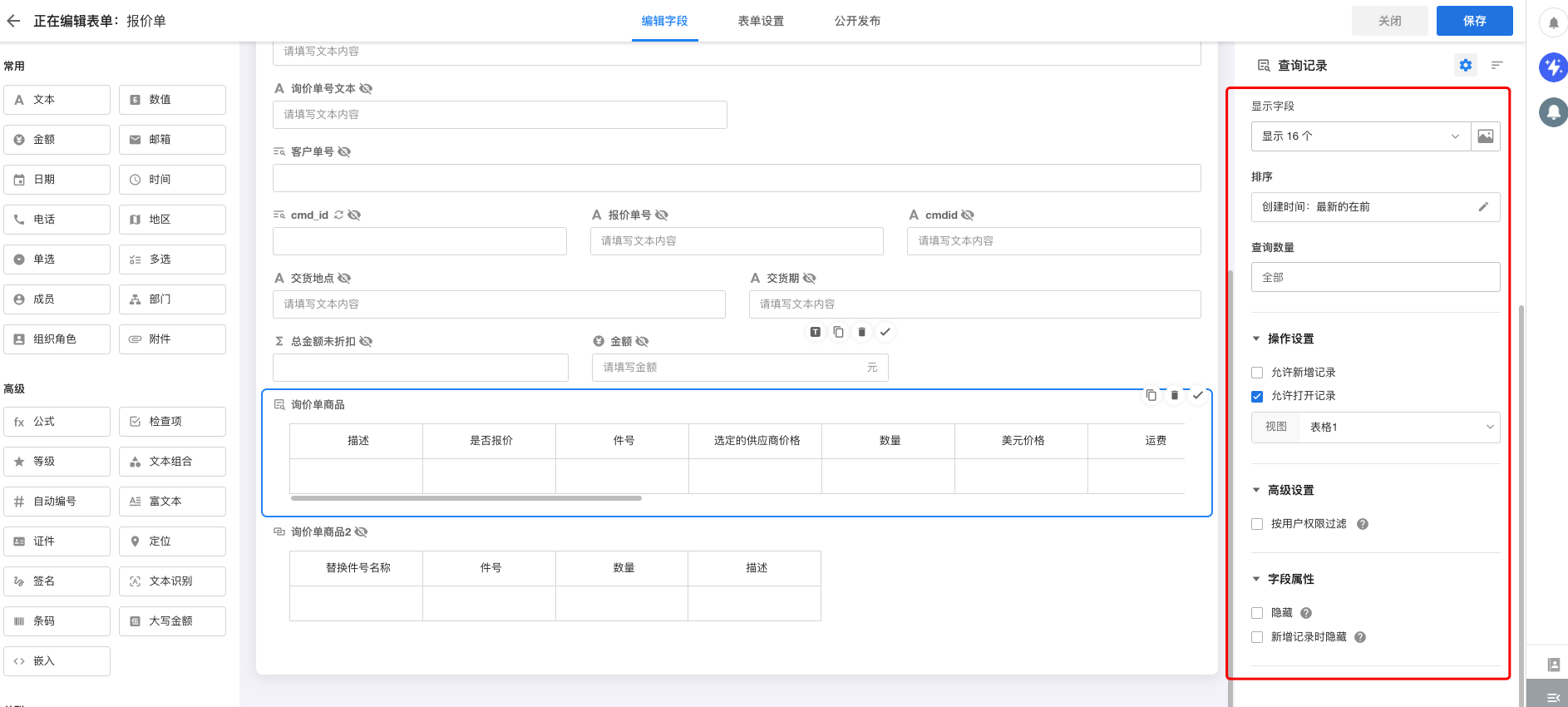Click the help icon beside 按用户权限过滤
The image size is (1568, 707).
click(x=1362, y=524)
